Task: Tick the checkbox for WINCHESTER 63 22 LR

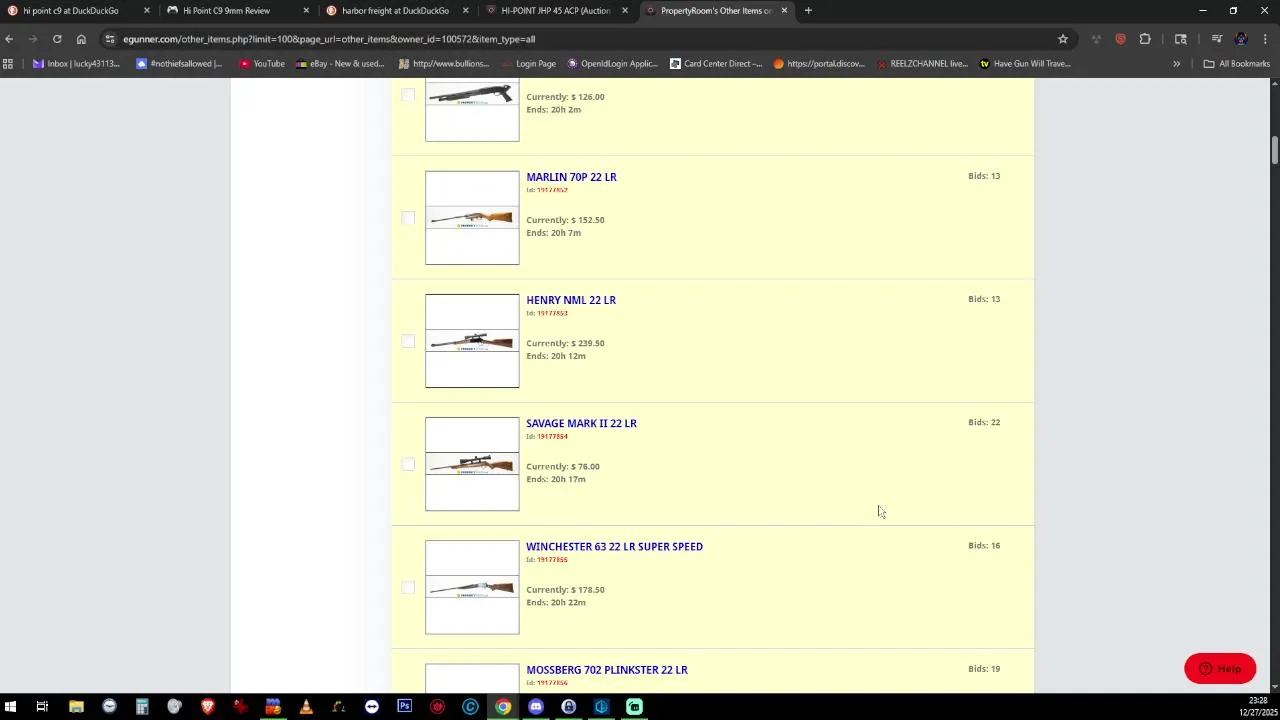Action: (408, 587)
